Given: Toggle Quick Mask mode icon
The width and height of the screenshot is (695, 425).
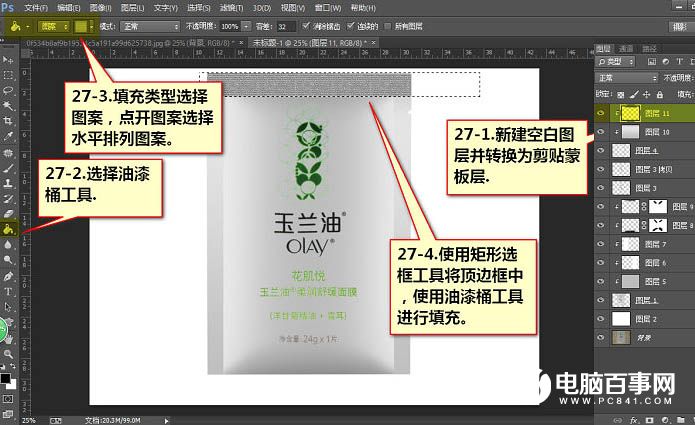Looking at the screenshot, I should click(8, 399).
